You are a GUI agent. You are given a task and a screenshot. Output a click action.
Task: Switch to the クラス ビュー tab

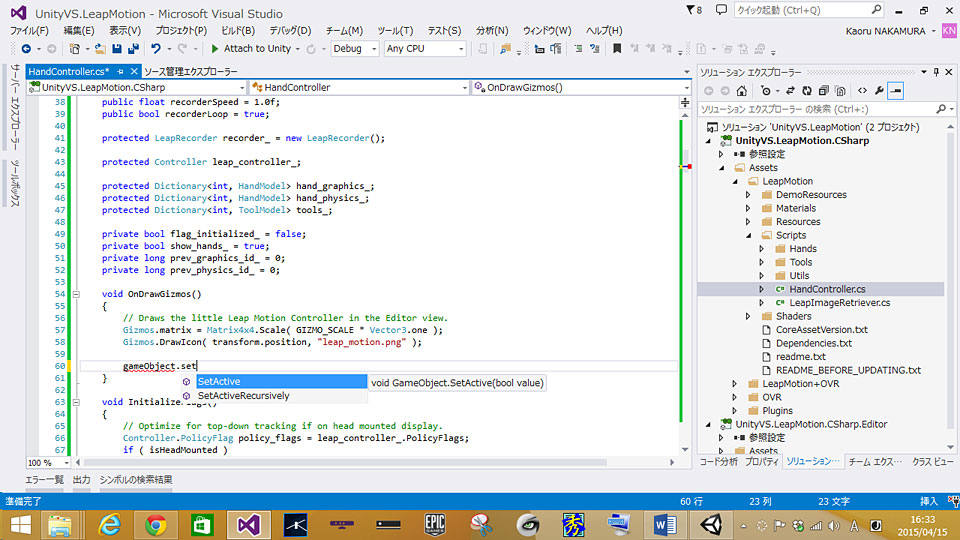point(932,462)
